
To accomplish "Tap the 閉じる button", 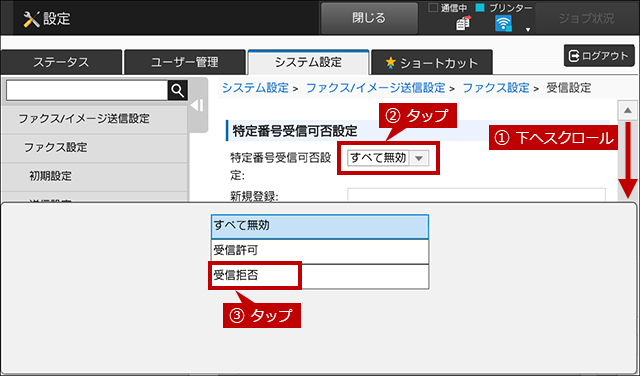I will tap(369, 18).
